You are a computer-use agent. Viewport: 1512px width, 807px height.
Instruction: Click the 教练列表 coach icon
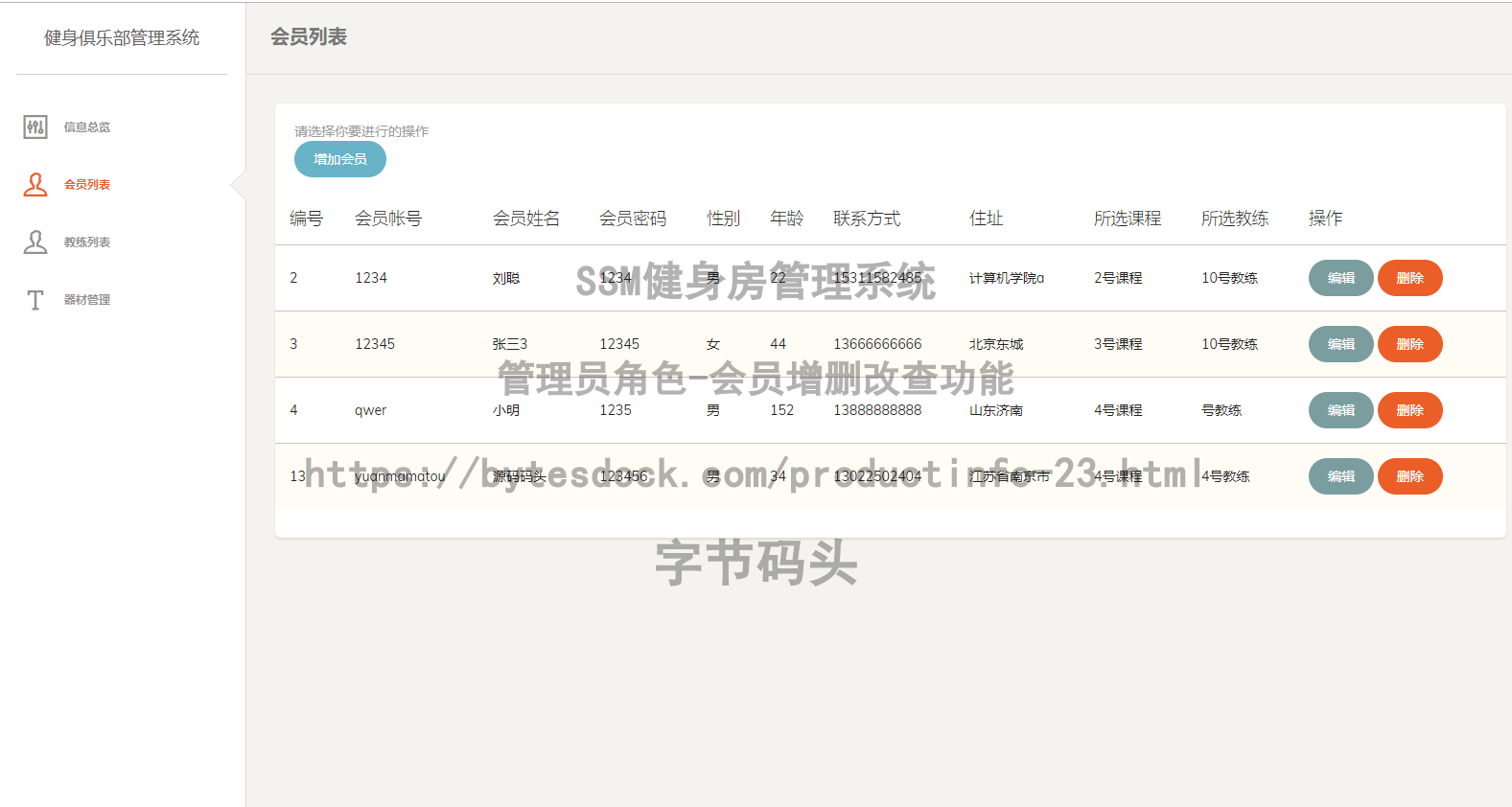point(35,242)
